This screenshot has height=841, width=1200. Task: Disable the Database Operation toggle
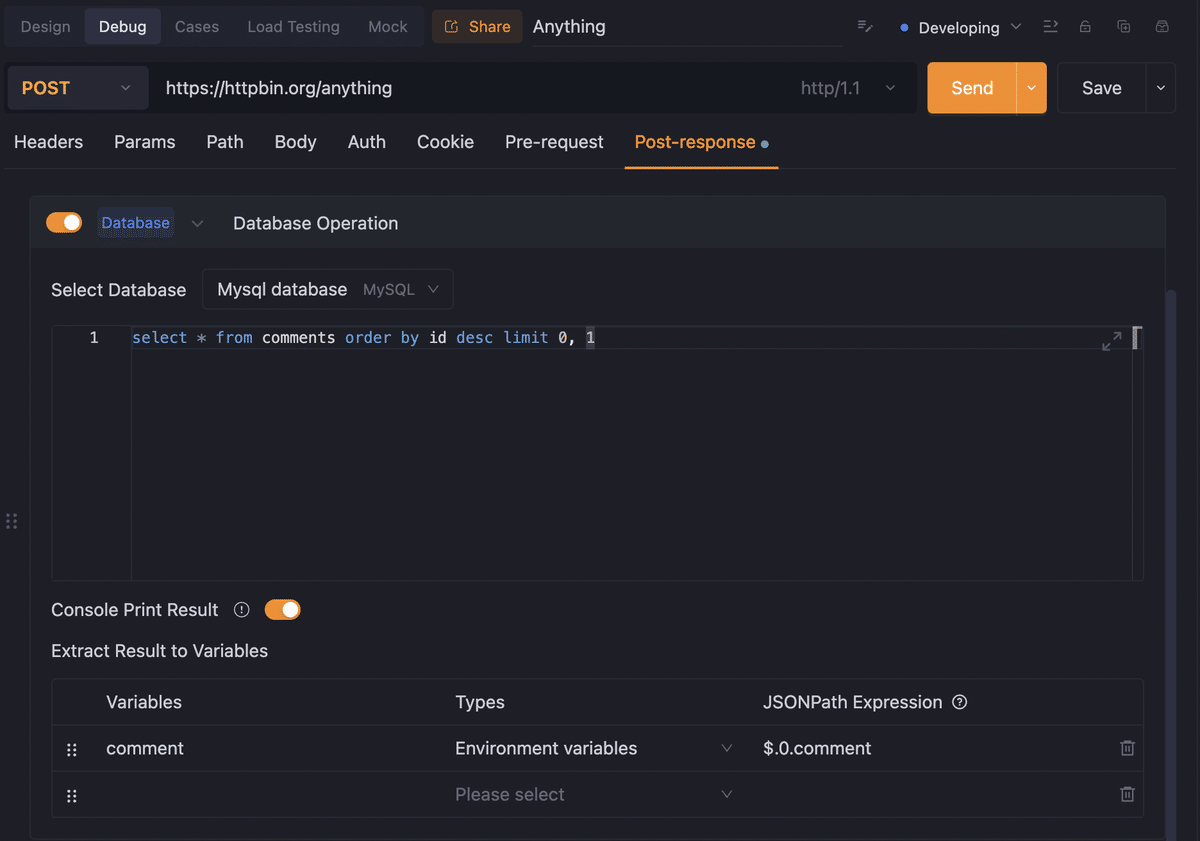coord(64,223)
